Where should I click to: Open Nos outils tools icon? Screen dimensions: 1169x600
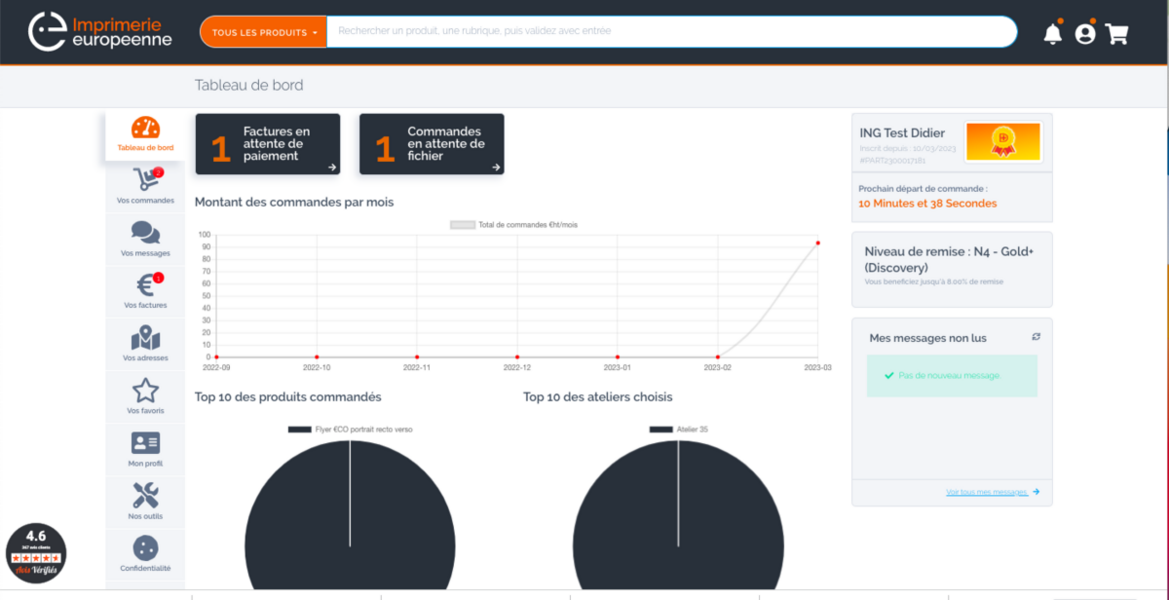[145, 495]
